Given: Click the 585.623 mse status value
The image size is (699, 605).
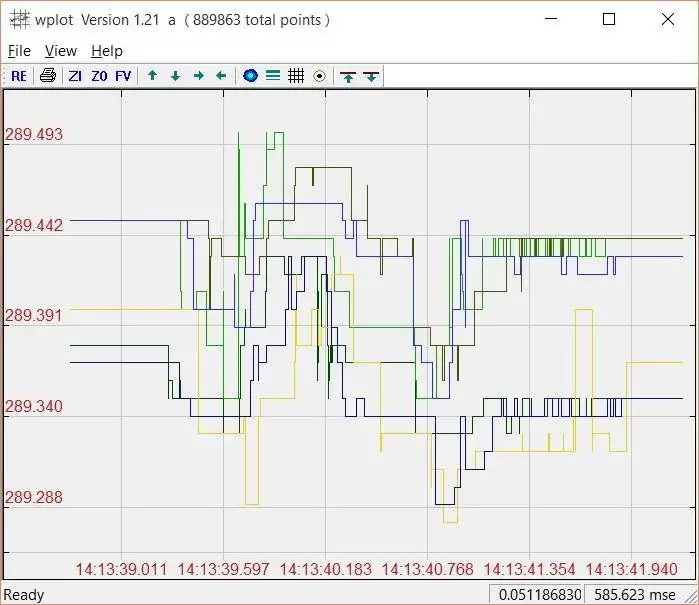Looking at the screenshot, I should [635, 595].
